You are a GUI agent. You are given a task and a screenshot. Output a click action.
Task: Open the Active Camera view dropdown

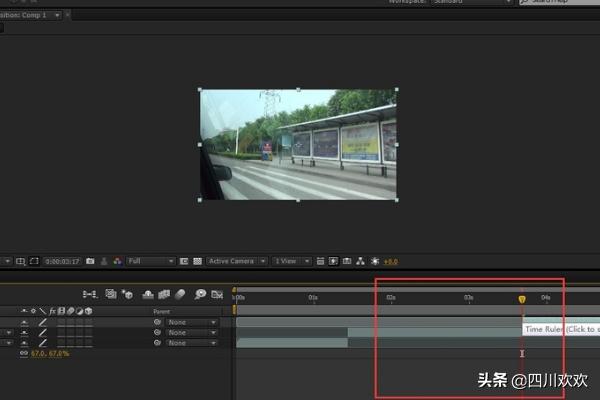[x=237, y=261]
